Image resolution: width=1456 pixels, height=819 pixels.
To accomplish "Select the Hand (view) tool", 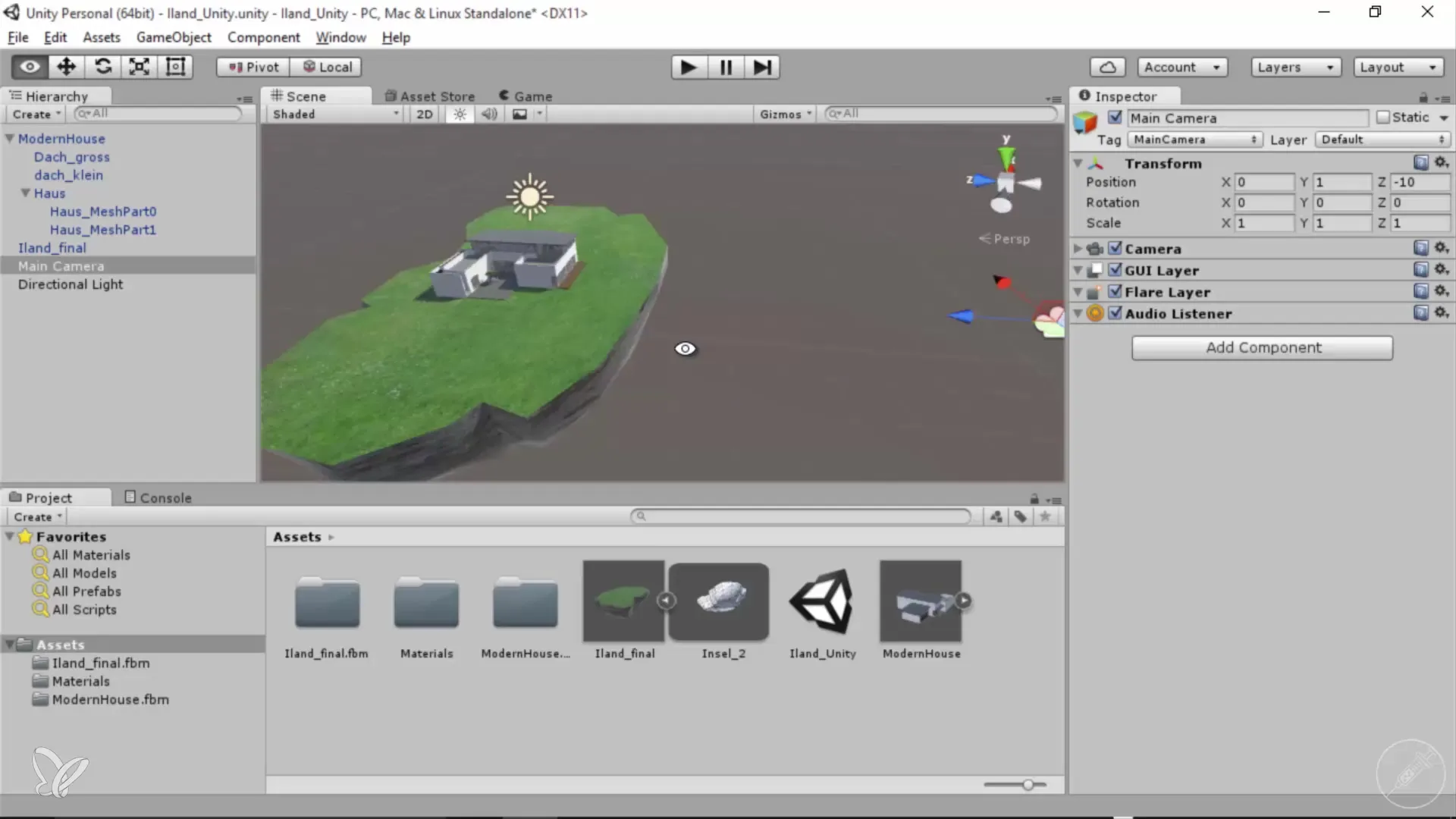I will click(x=30, y=67).
